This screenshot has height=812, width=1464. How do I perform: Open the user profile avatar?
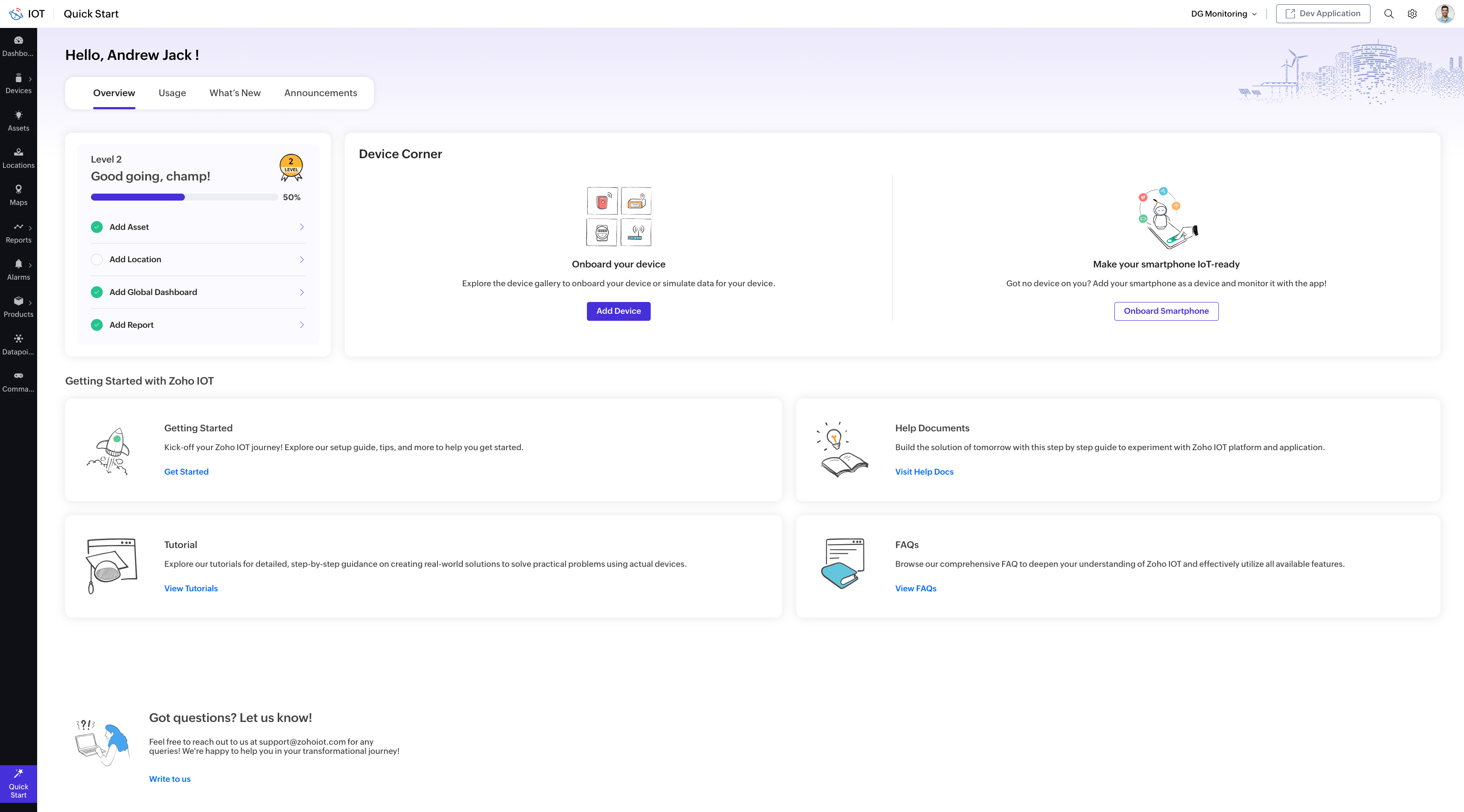(1444, 14)
